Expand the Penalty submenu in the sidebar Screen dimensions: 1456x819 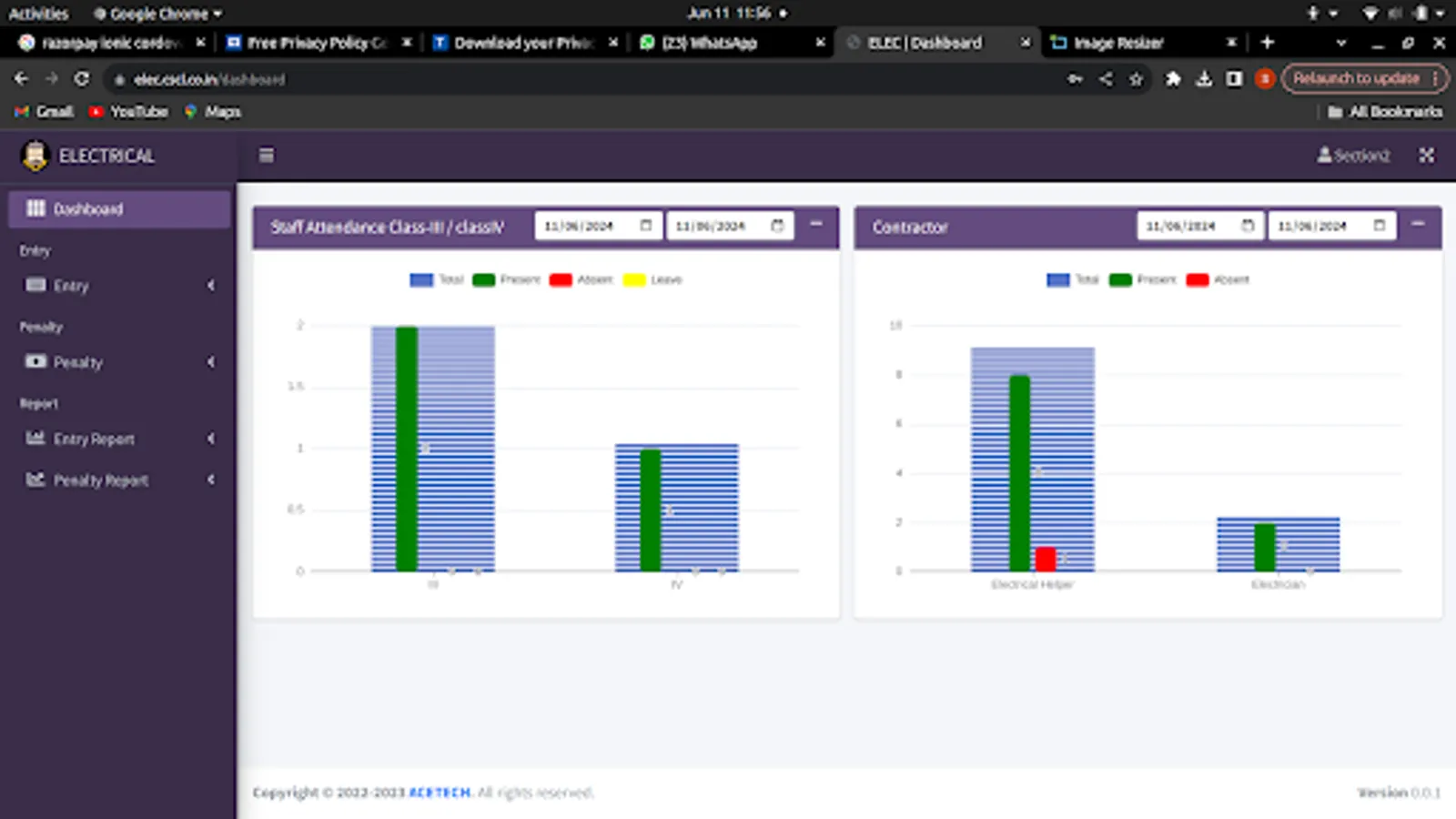[119, 362]
